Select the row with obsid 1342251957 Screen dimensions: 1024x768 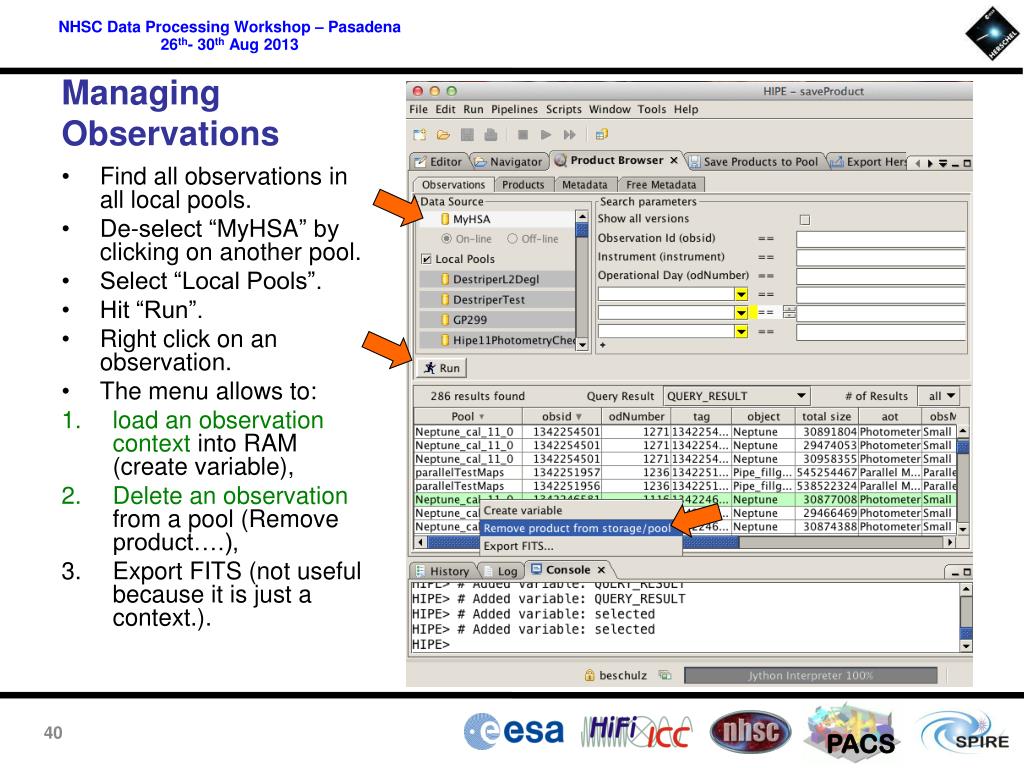click(685, 472)
